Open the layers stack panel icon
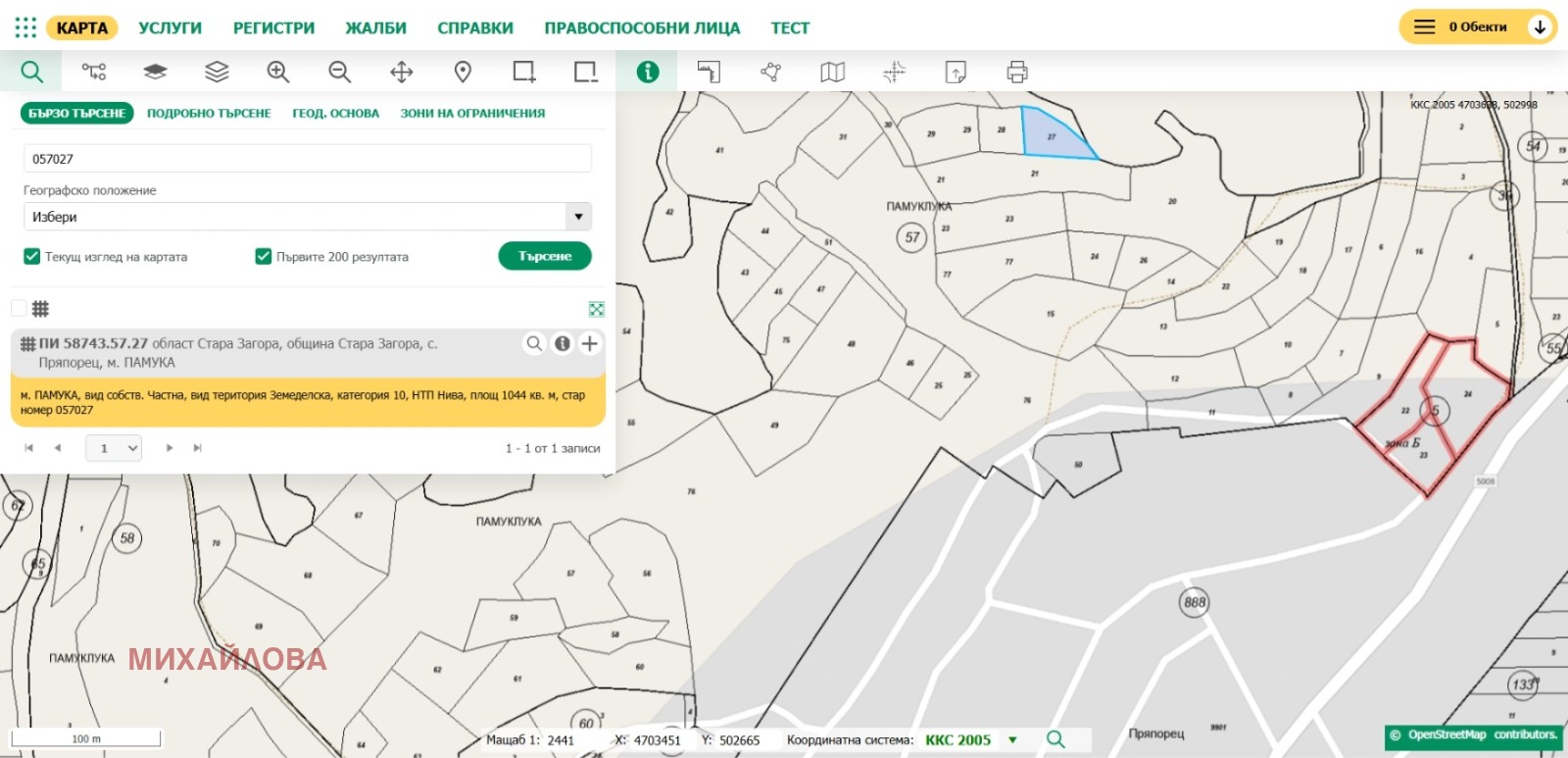 (x=217, y=72)
